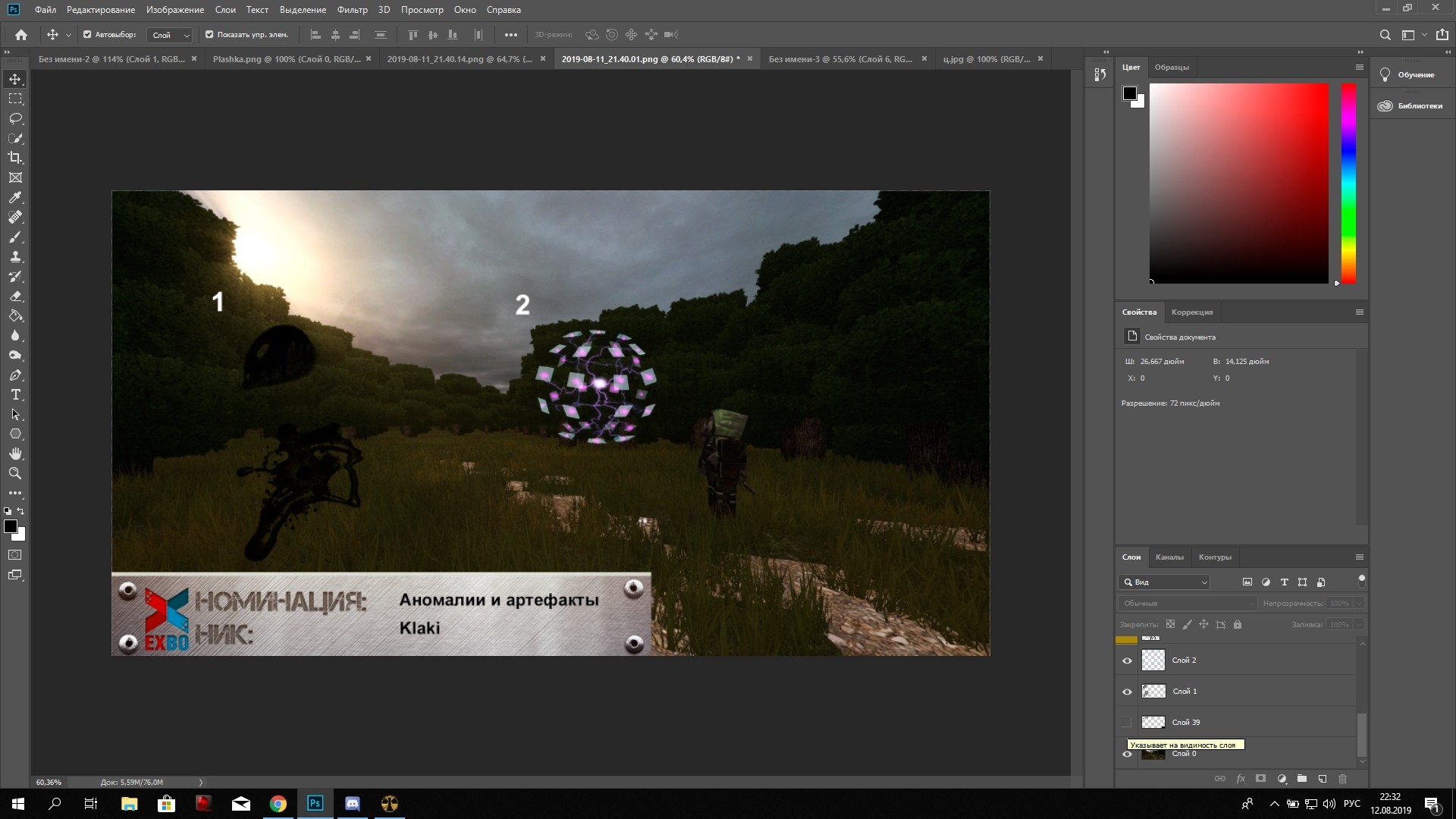The image size is (1456, 819).
Task: Click the Home icon in options bar
Action: 21,35
